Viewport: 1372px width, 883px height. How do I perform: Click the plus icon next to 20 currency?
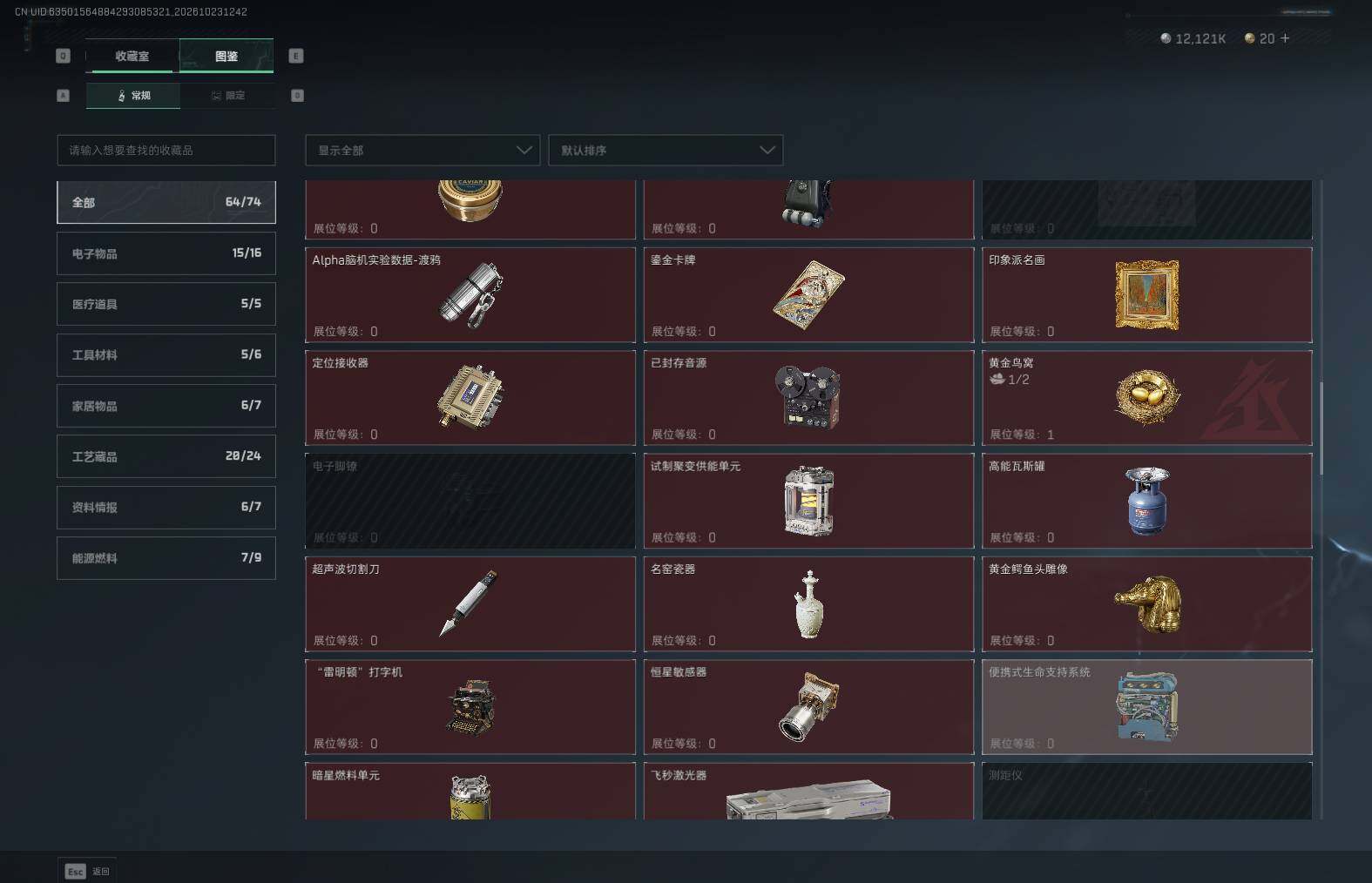[x=1285, y=38]
